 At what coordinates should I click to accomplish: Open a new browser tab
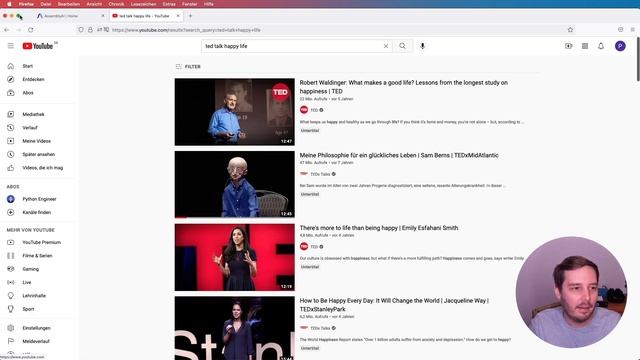pos(190,16)
